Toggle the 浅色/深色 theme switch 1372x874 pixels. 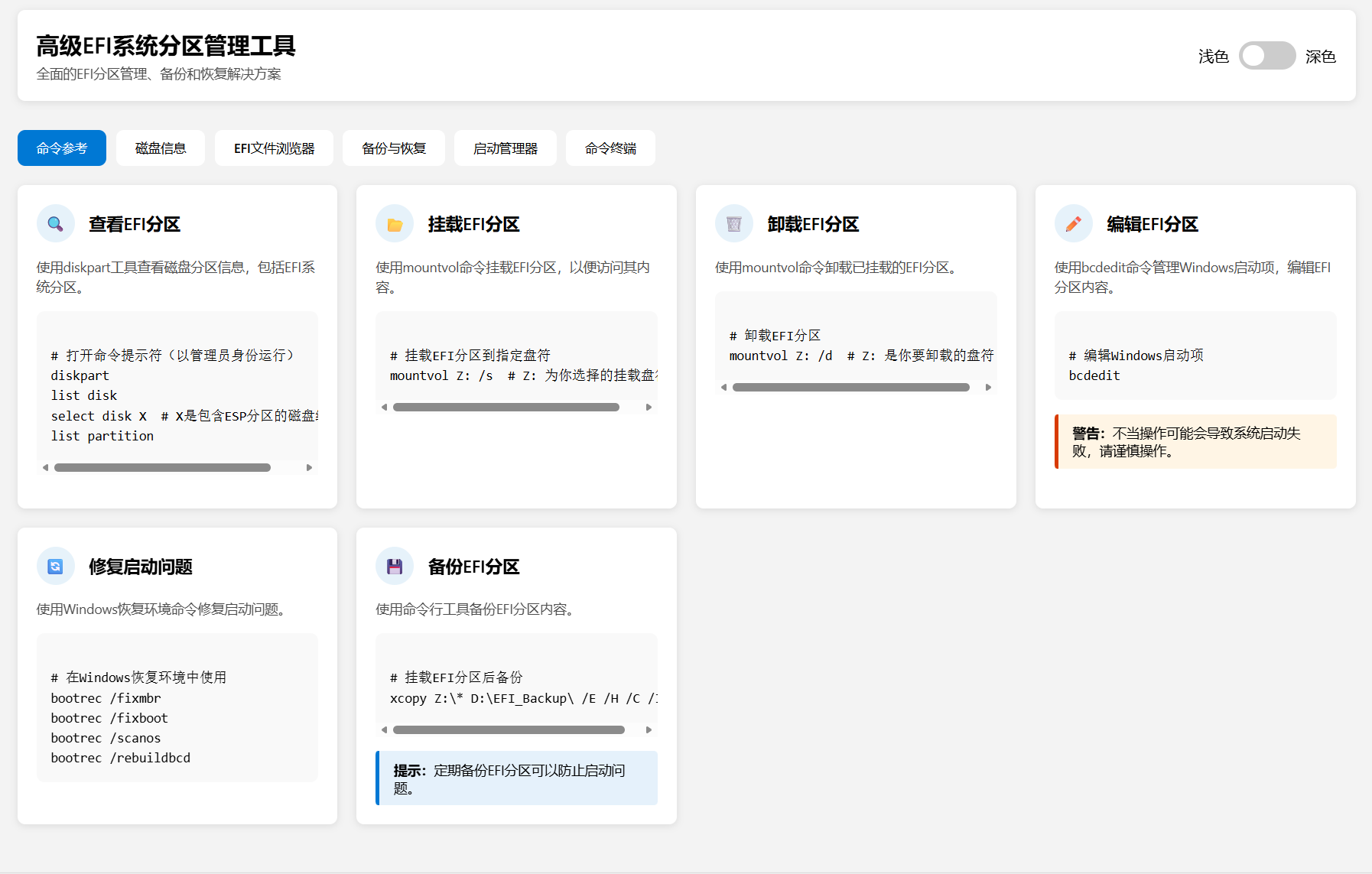[x=1267, y=56]
